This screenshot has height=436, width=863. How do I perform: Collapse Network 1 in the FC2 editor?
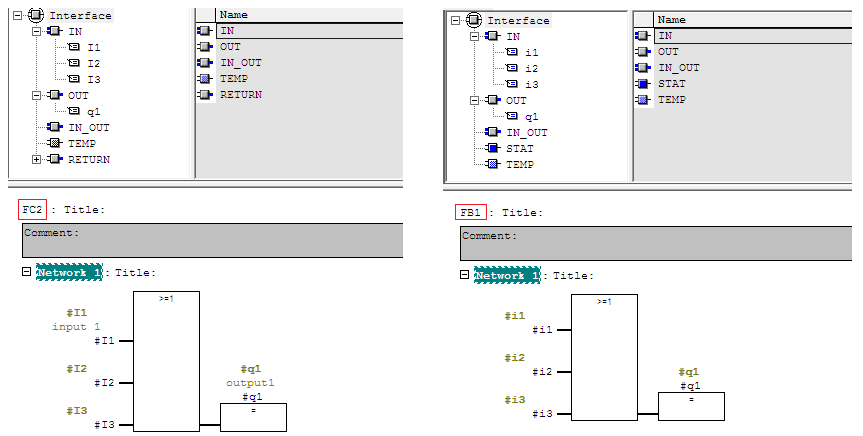pyautogui.click(x=26, y=272)
